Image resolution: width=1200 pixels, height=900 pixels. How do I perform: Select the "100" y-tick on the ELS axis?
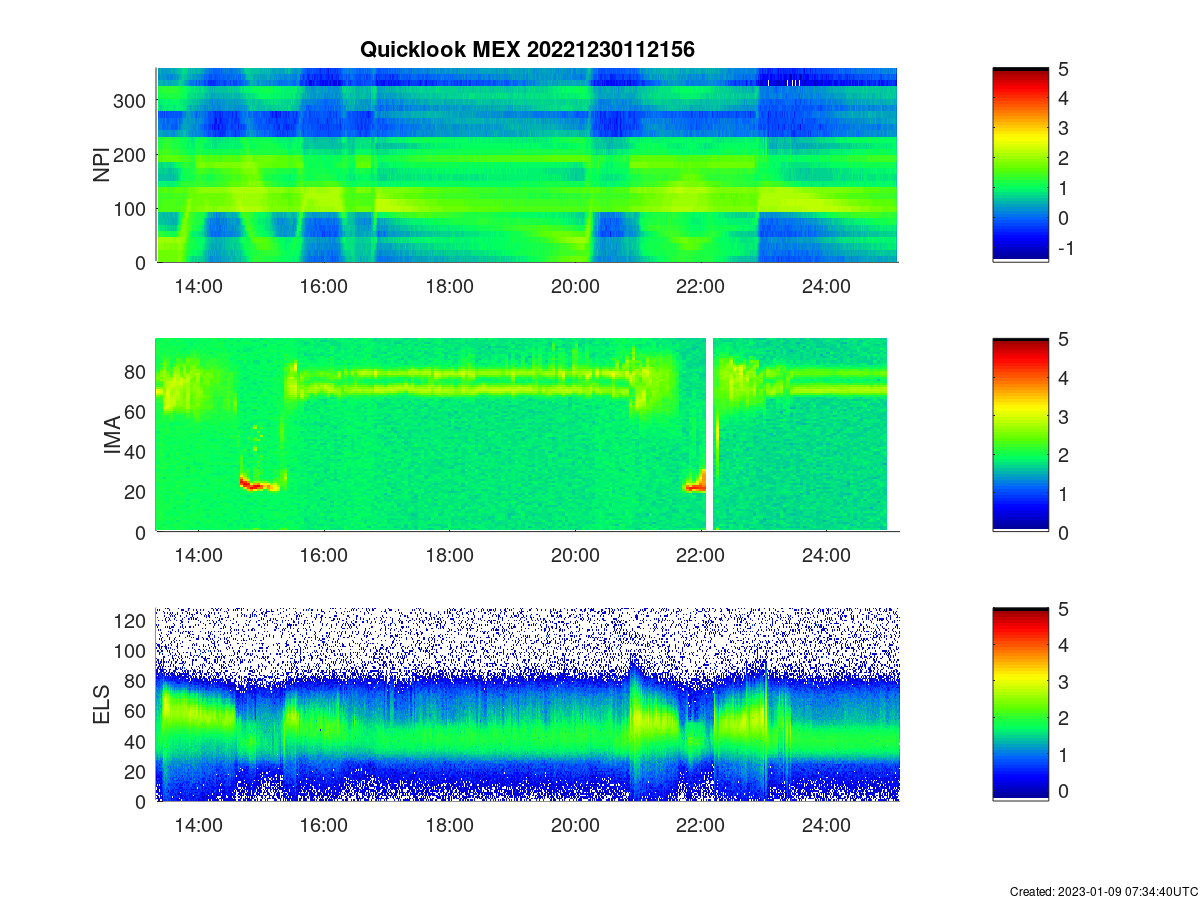coord(131,651)
